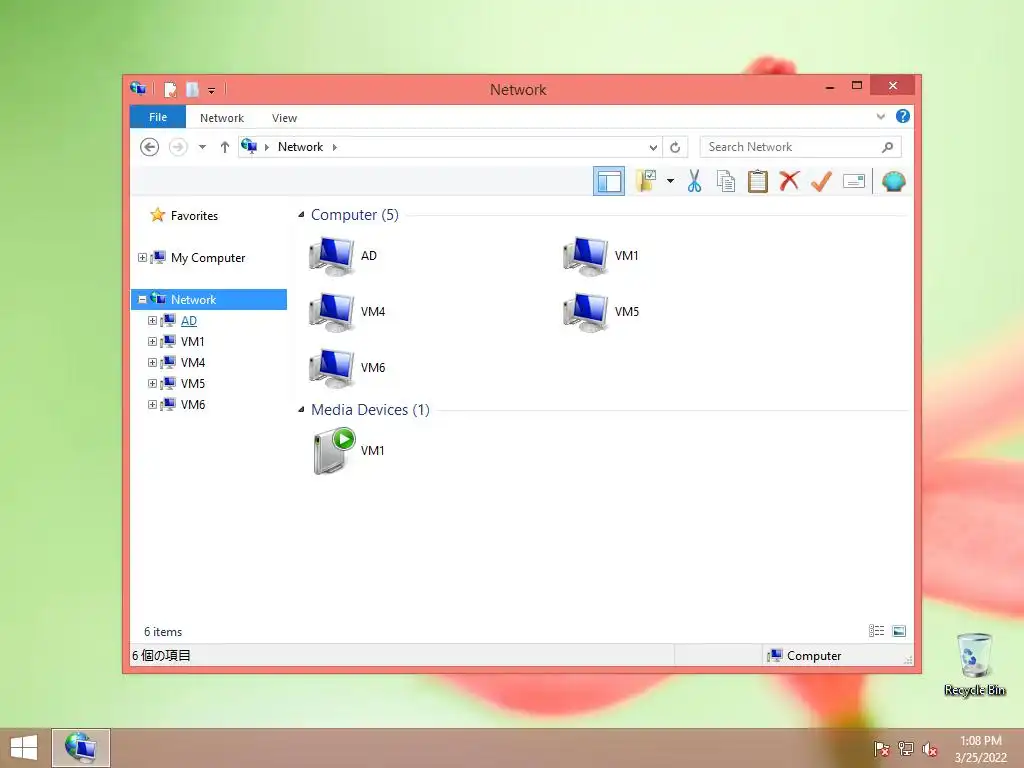This screenshot has height=768, width=1024.
Task: Expand the ribbon with the chevron
Action: coord(880,117)
